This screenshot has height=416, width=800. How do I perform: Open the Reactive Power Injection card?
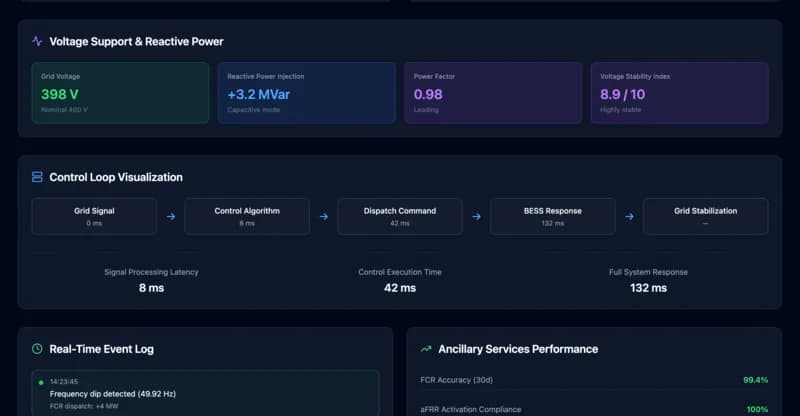pos(306,93)
